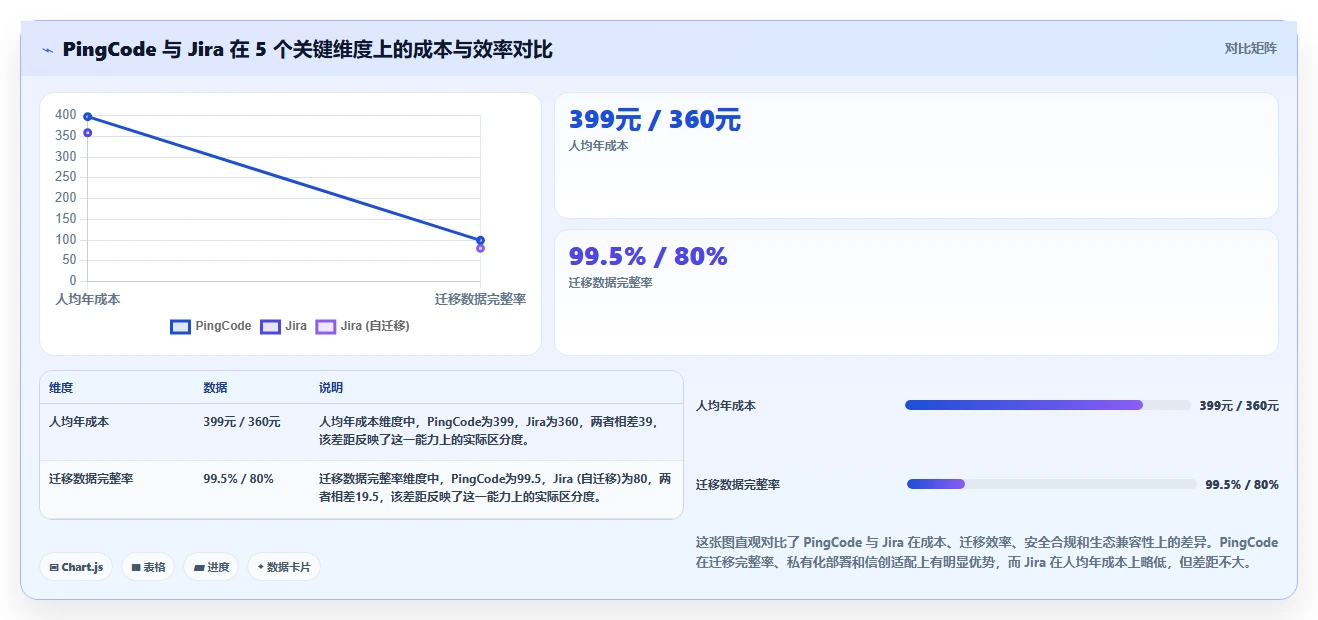Click the 维度 column header

61,388
